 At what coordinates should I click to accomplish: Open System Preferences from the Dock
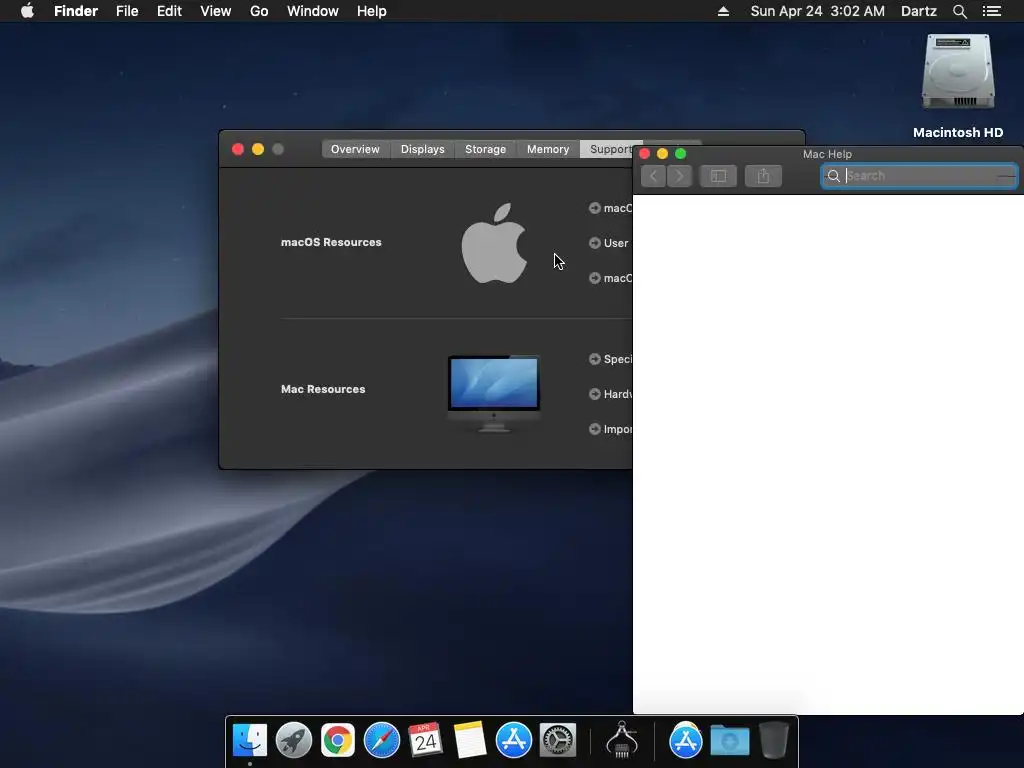point(558,741)
